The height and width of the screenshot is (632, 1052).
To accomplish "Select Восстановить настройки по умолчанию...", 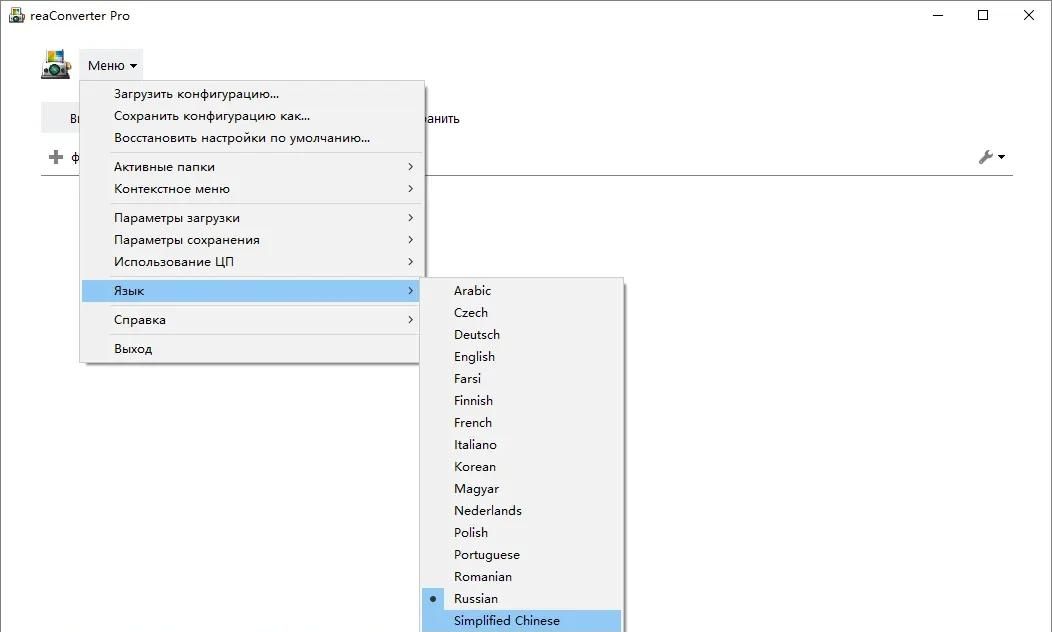I will click(x=252, y=138).
